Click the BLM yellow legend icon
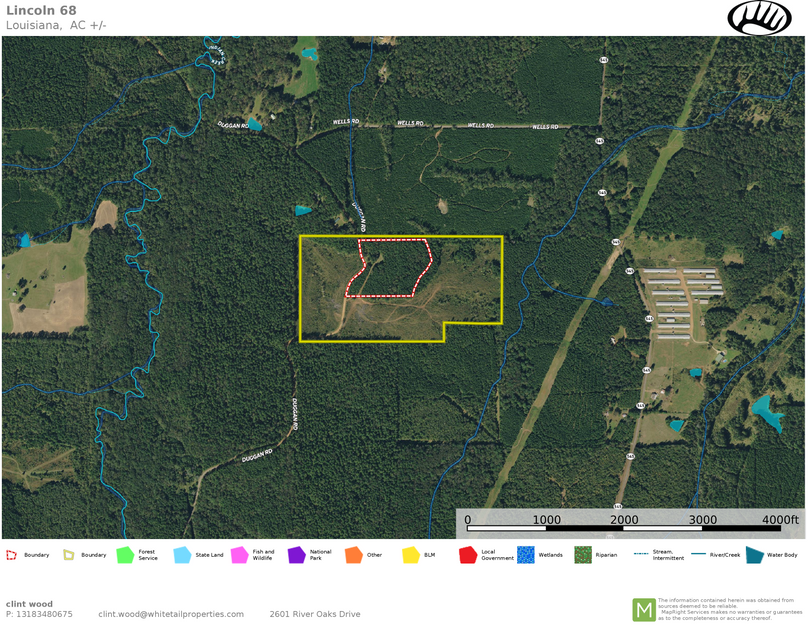This screenshot has height=625, width=808. 410,554
